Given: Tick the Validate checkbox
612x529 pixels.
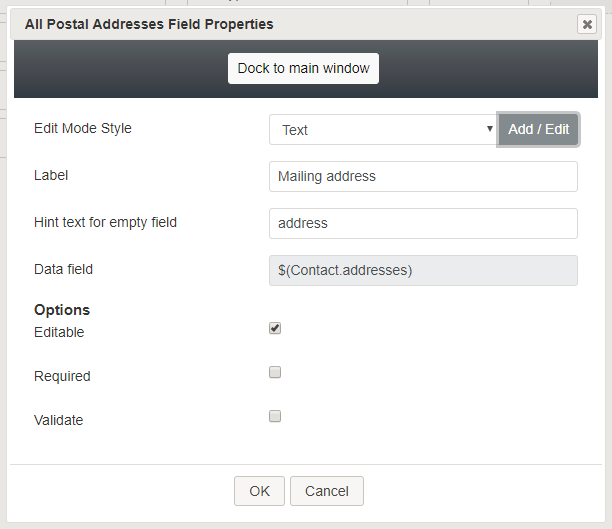Looking at the screenshot, I should point(275,416).
